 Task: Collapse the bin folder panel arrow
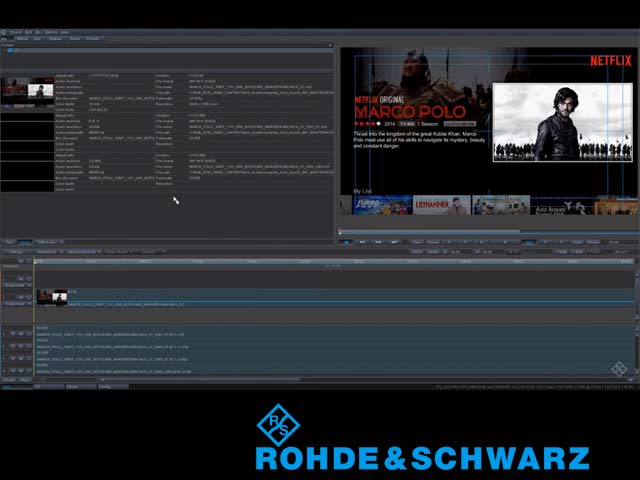(330, 45)
